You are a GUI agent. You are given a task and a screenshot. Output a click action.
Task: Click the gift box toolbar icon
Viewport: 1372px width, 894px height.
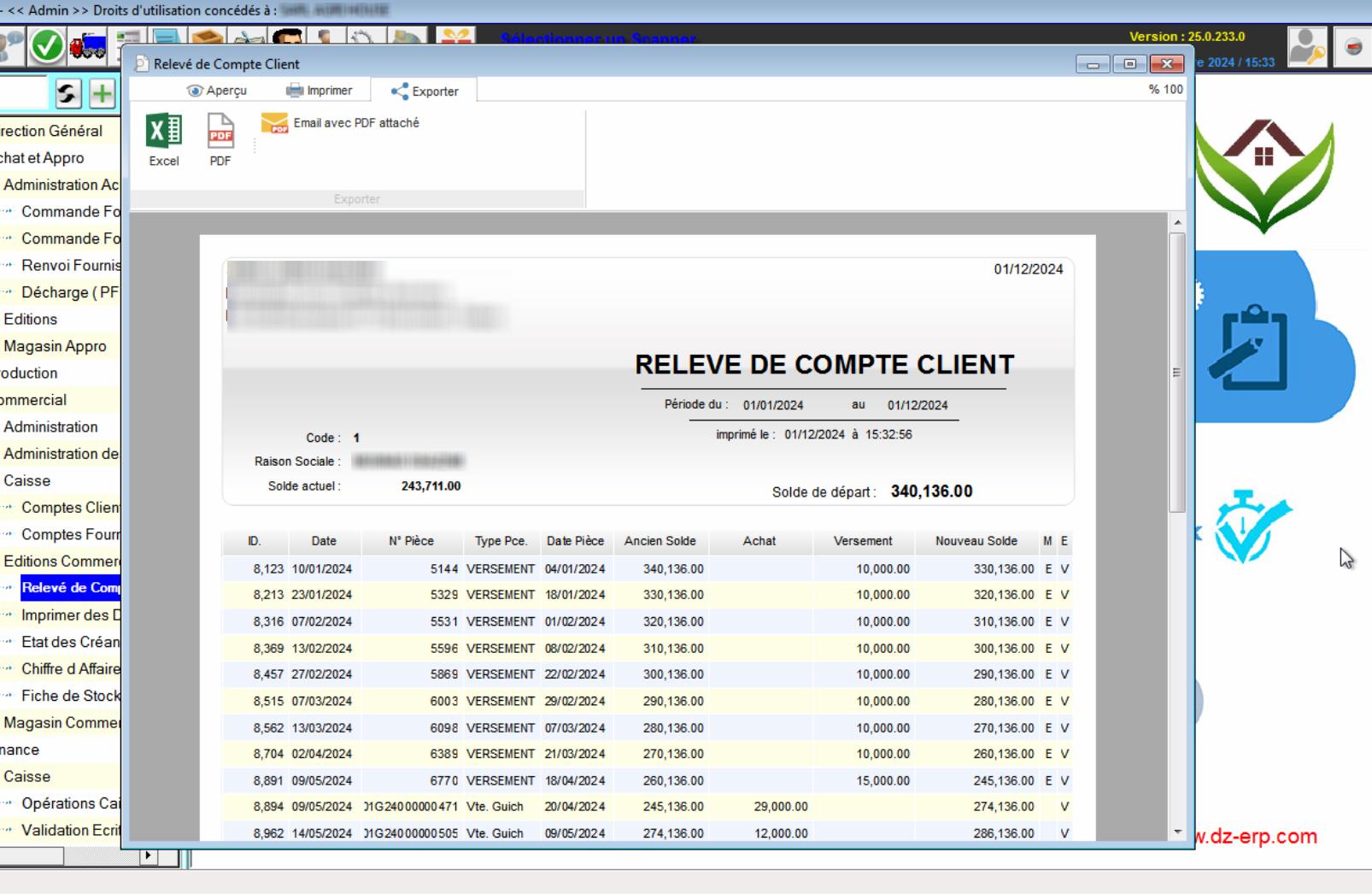click(x=456, y=39)
